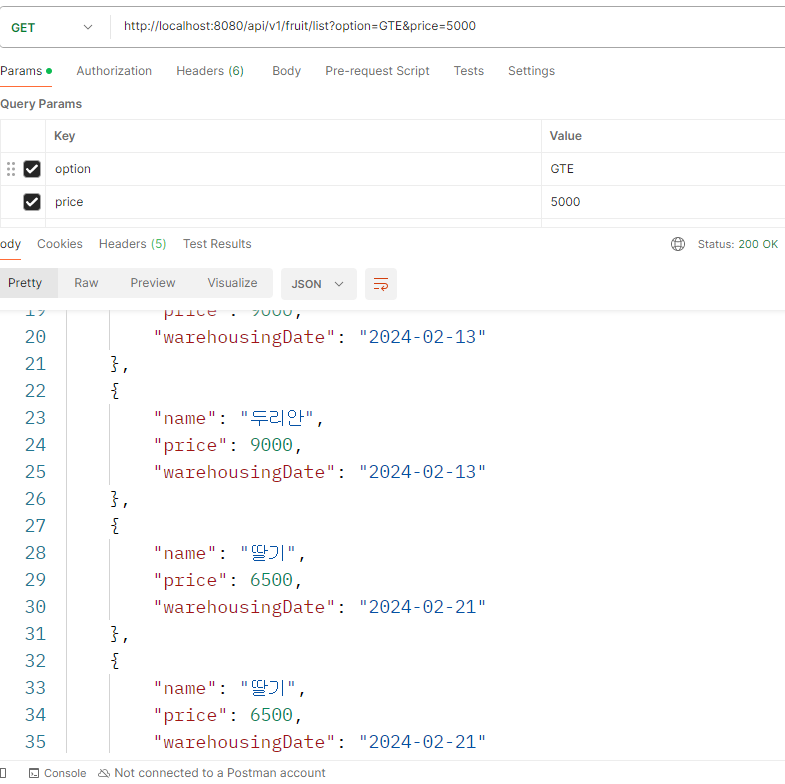Click the drag handle on option row
Image resolution: width=785 pixels, height=784 pixels.
coord(12,169)
